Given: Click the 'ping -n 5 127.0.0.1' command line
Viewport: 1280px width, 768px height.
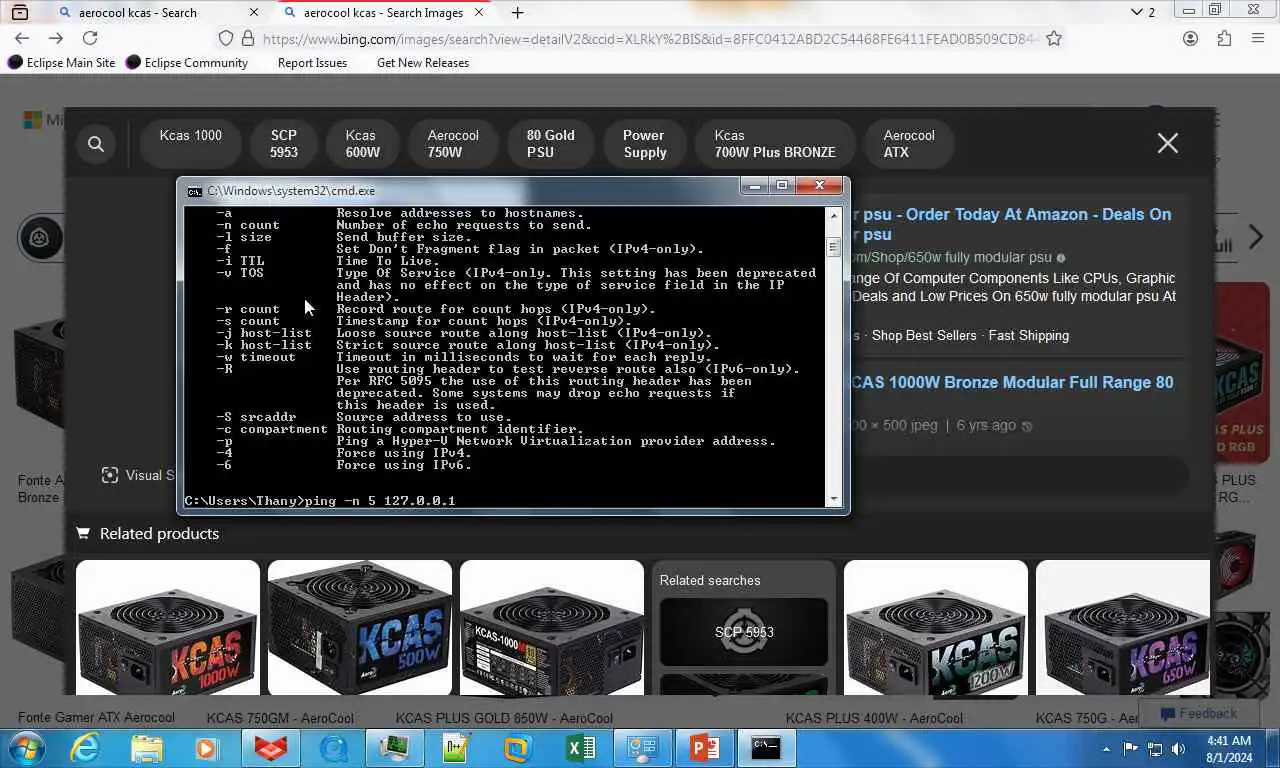Looking at the screenshot, I should [x=320, y=500].
